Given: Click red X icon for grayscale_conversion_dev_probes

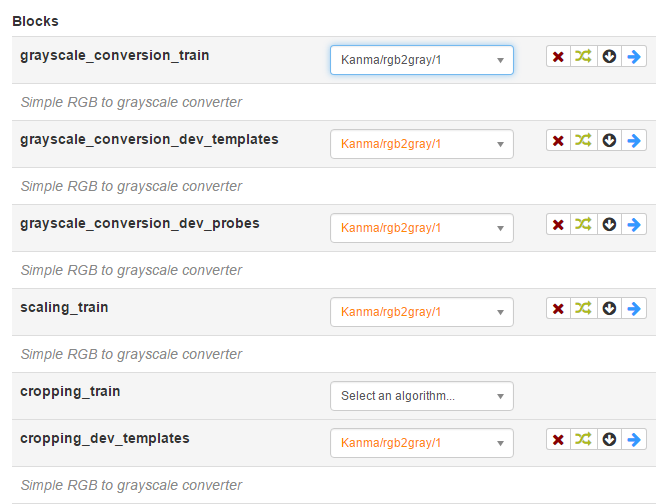Looking at the screenshot, I should pos(558,224).
